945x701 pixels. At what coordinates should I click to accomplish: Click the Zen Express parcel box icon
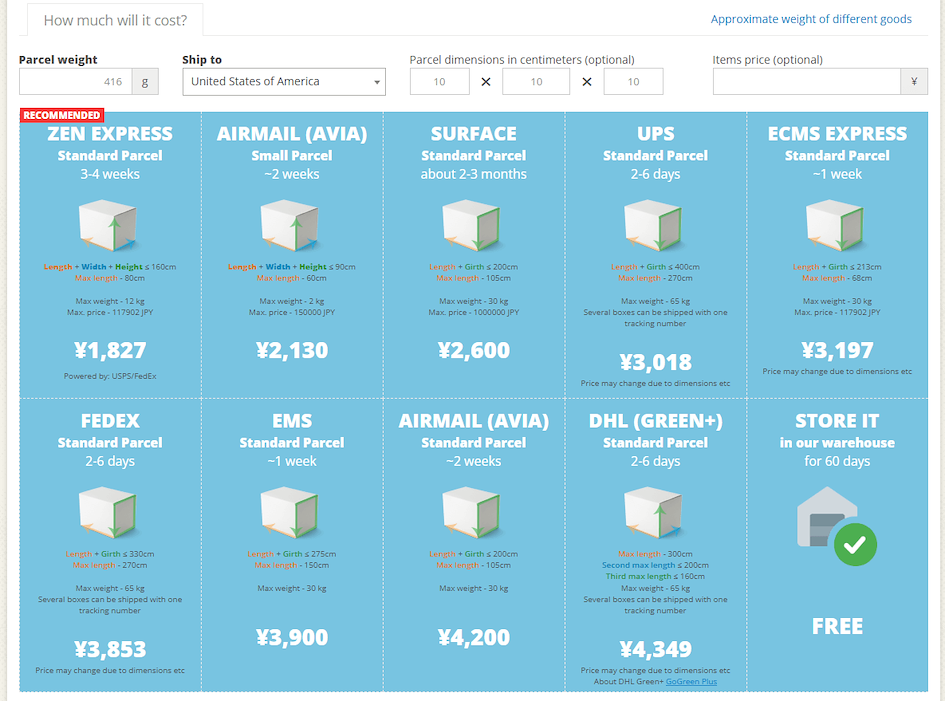point(109,224)
